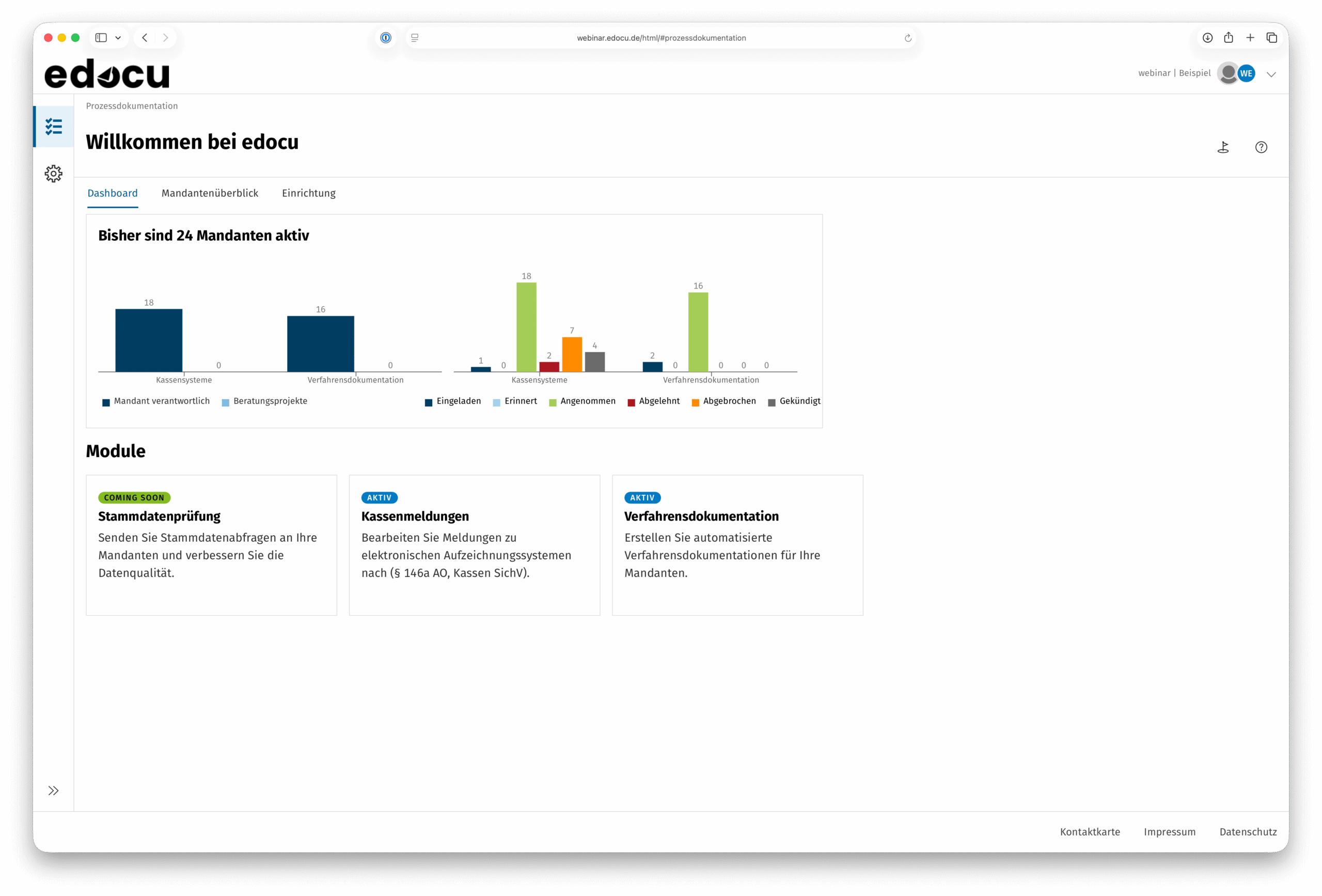Show the tab overview icon

(x=1271, y=38)
